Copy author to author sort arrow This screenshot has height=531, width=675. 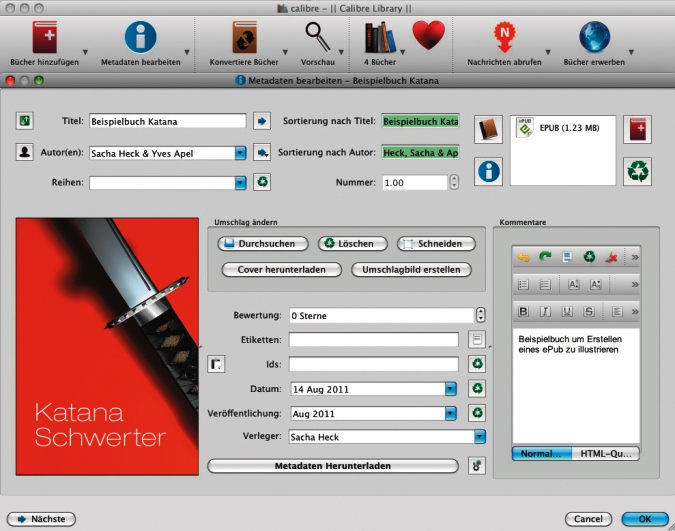(x=262, y=152)
